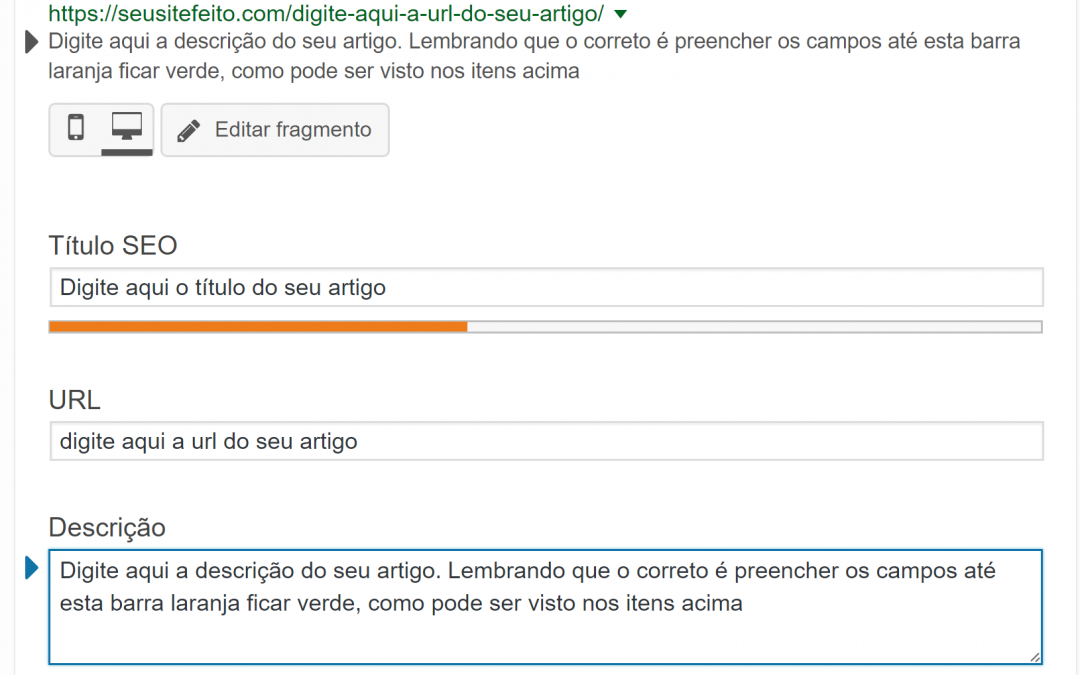Open the green dropdown arrow beside the snippet URL
The width and height of the screenshot is (1080, 675).
[621, 14]
